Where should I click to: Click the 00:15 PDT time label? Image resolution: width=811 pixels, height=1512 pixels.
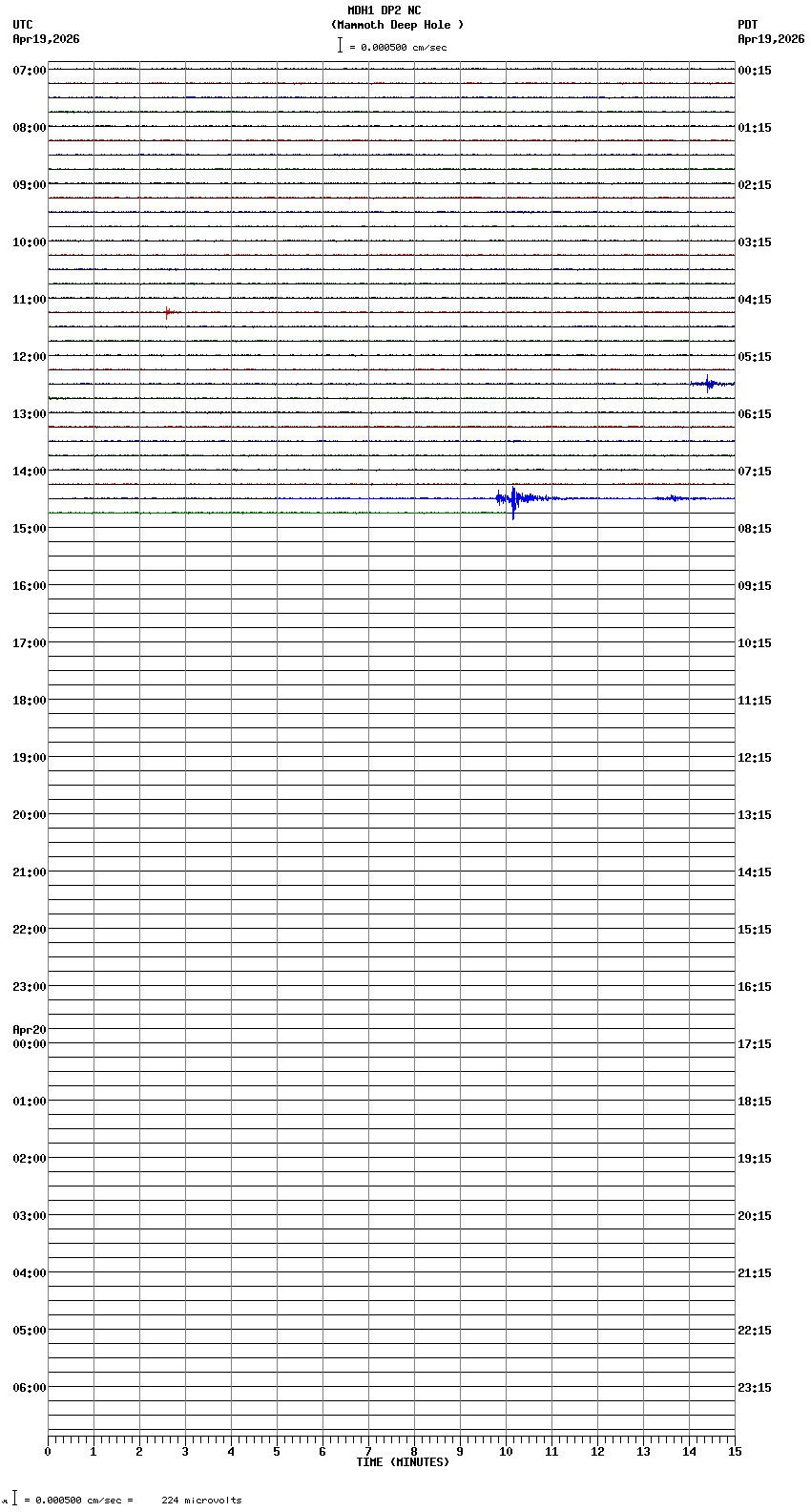(755, 71)
